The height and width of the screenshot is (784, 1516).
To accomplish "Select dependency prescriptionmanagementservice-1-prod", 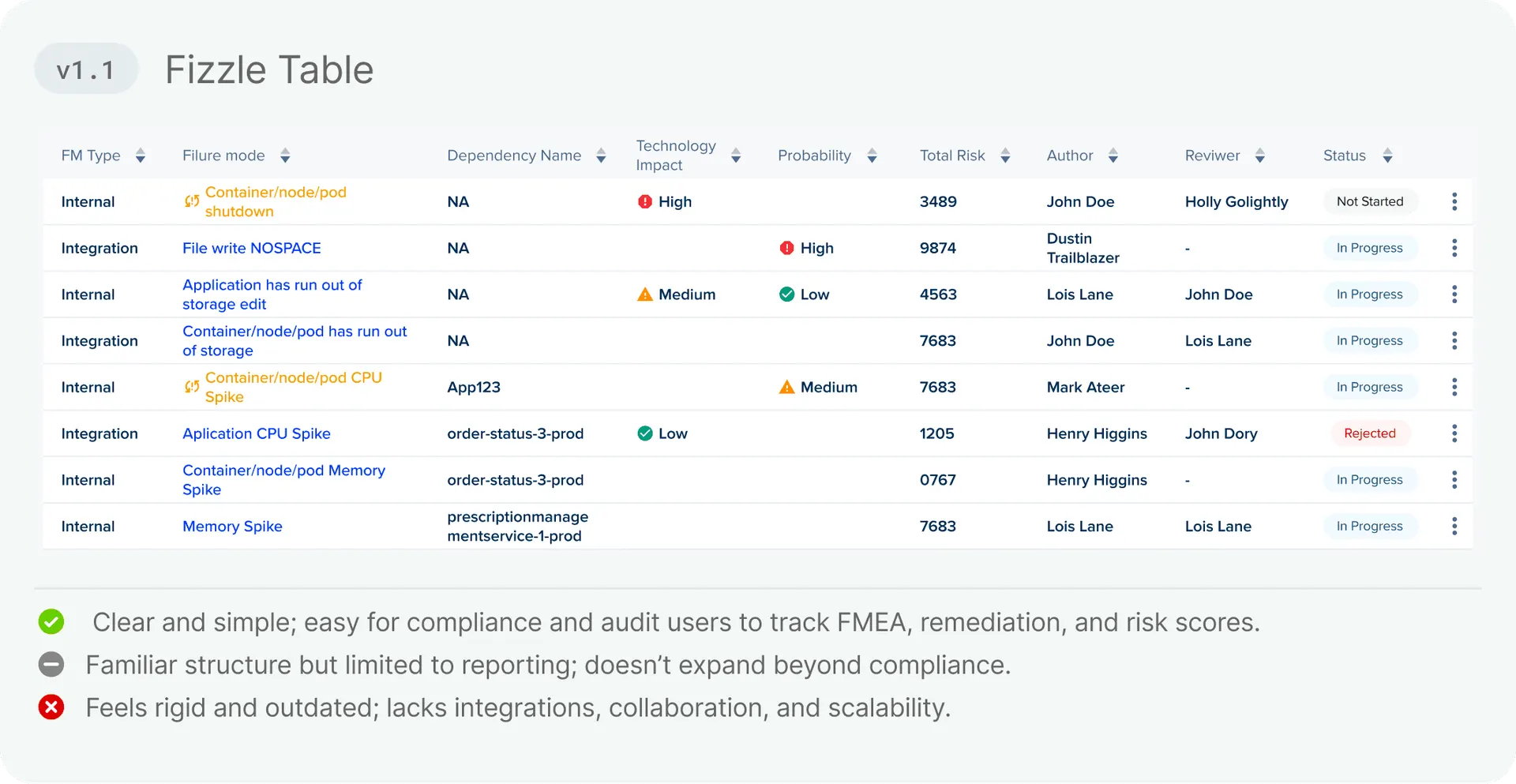I will [x=517, y=526].
